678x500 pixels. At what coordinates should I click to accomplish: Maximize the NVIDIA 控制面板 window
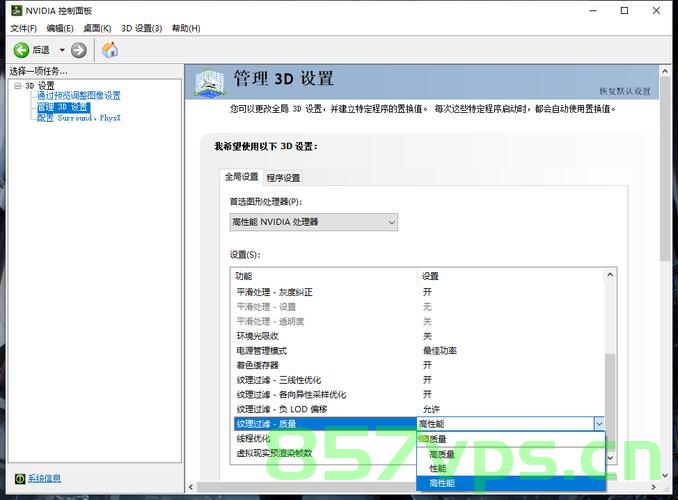(x=624, y=10)
